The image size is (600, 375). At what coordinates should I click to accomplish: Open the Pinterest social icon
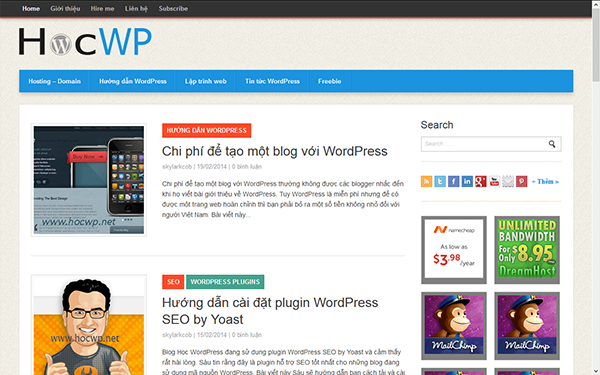[x=522, y=181]
